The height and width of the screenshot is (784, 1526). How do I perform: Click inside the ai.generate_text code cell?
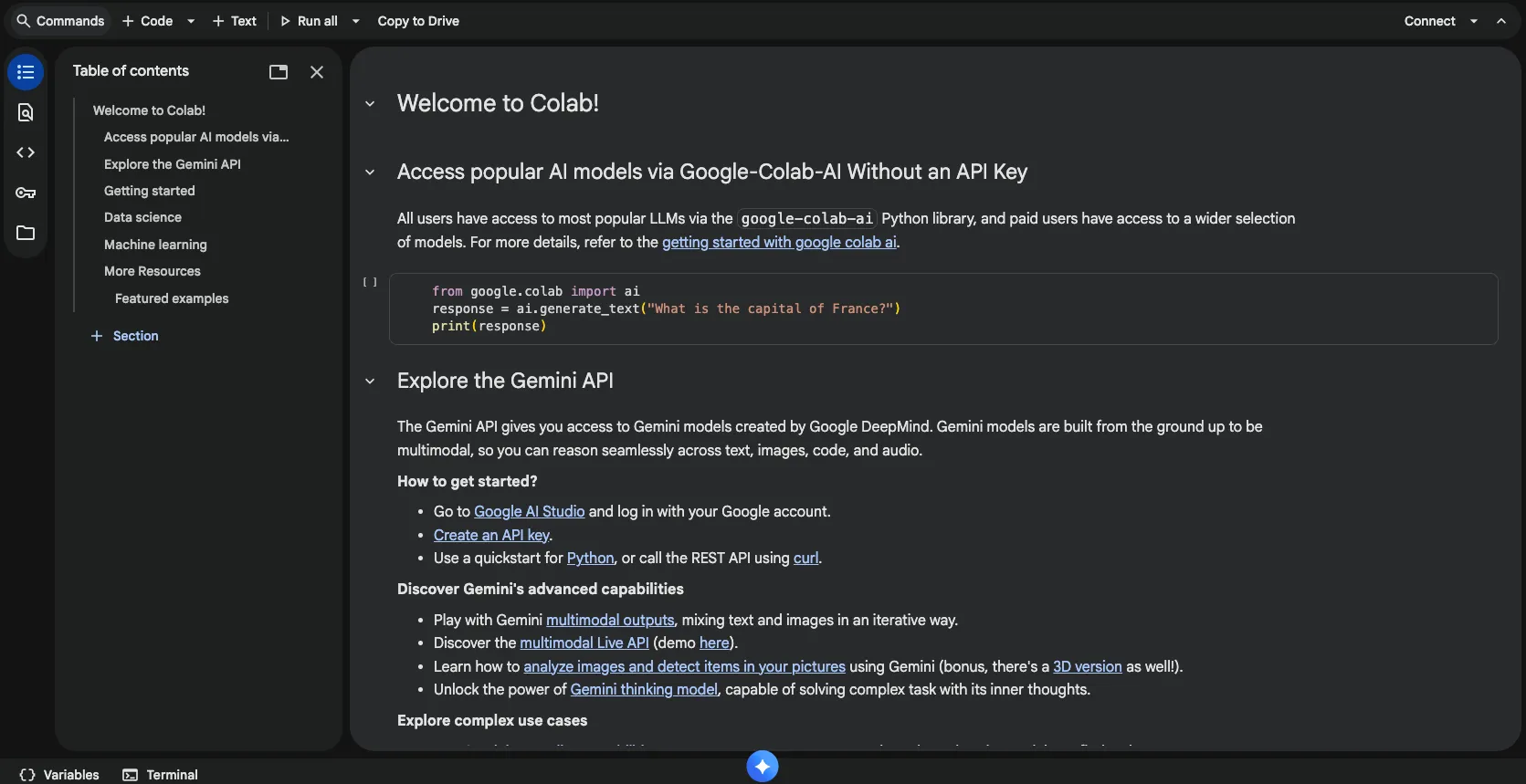[x=943, y=308]
